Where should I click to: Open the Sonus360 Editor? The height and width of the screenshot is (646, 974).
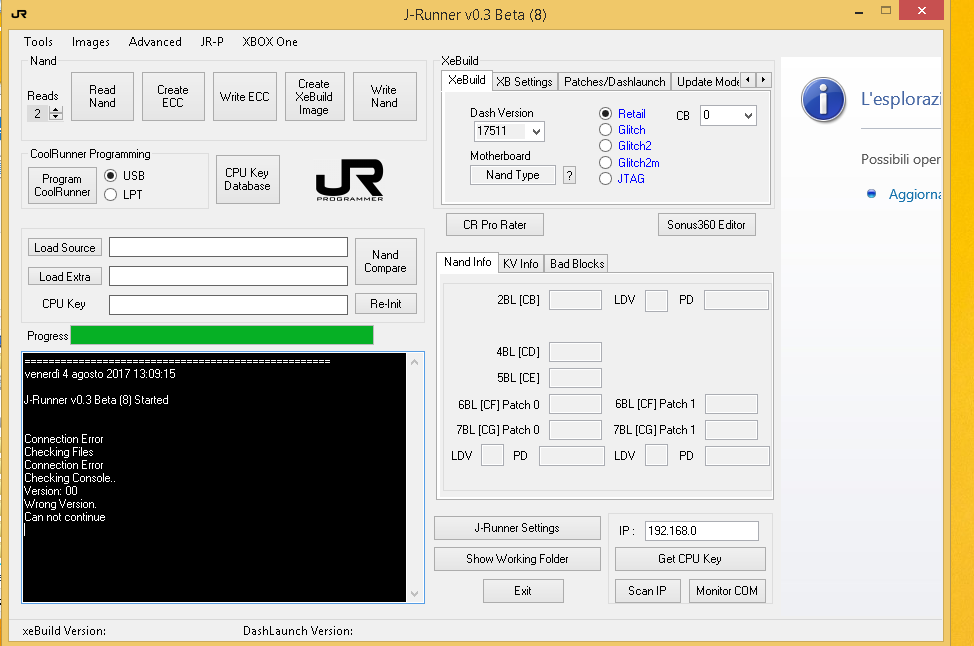(706, 225)
